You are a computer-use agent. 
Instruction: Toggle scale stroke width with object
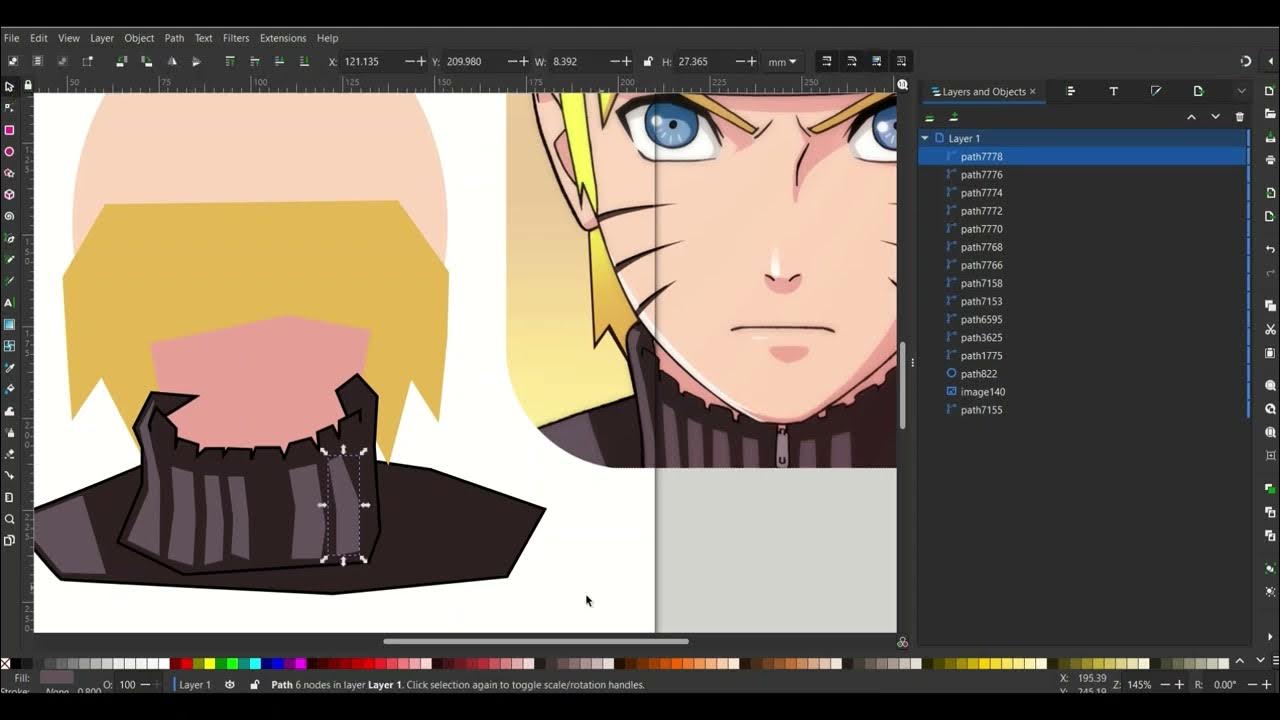(827, 61)
